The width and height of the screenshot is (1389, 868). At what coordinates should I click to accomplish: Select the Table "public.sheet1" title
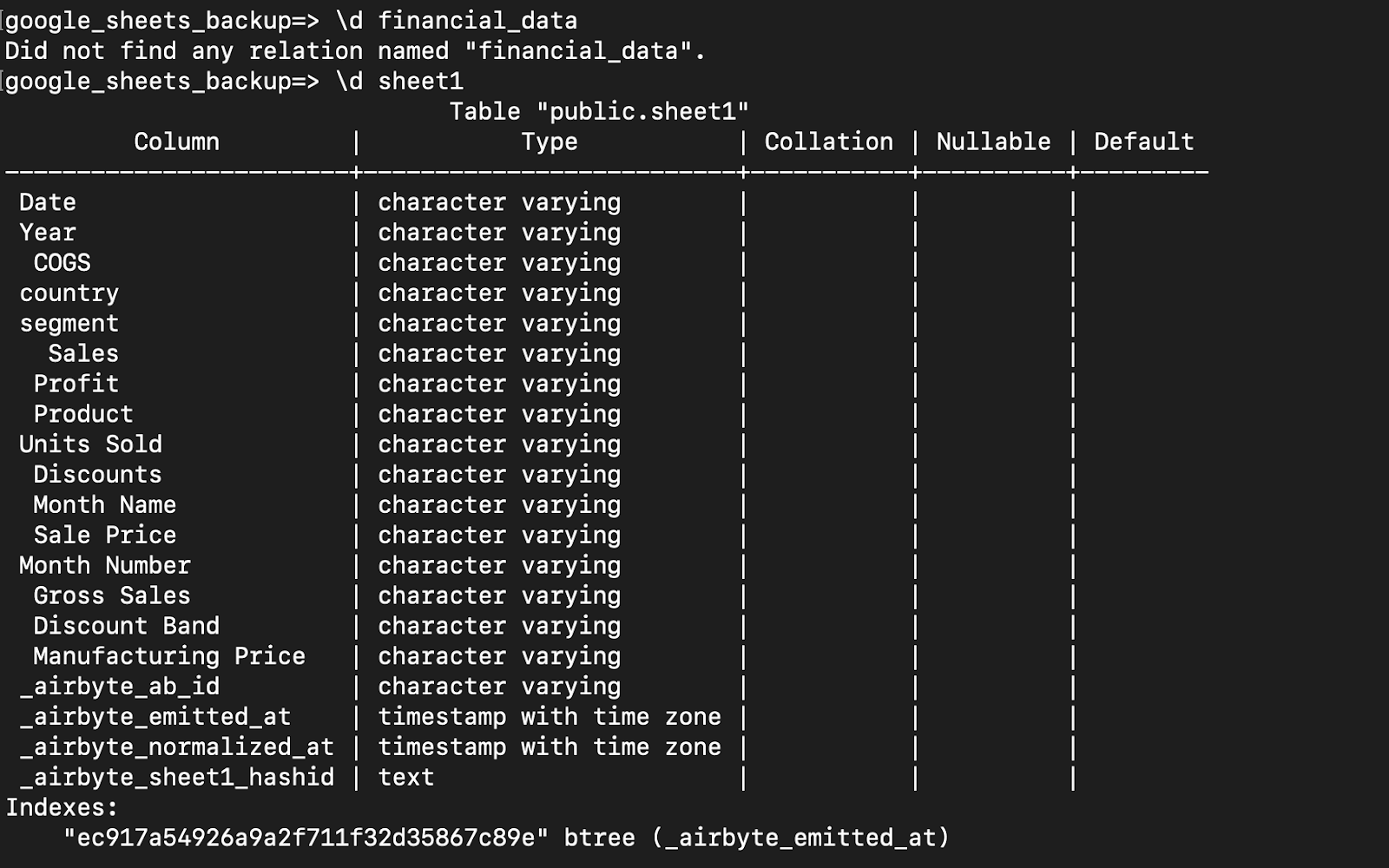pos(599,112)
